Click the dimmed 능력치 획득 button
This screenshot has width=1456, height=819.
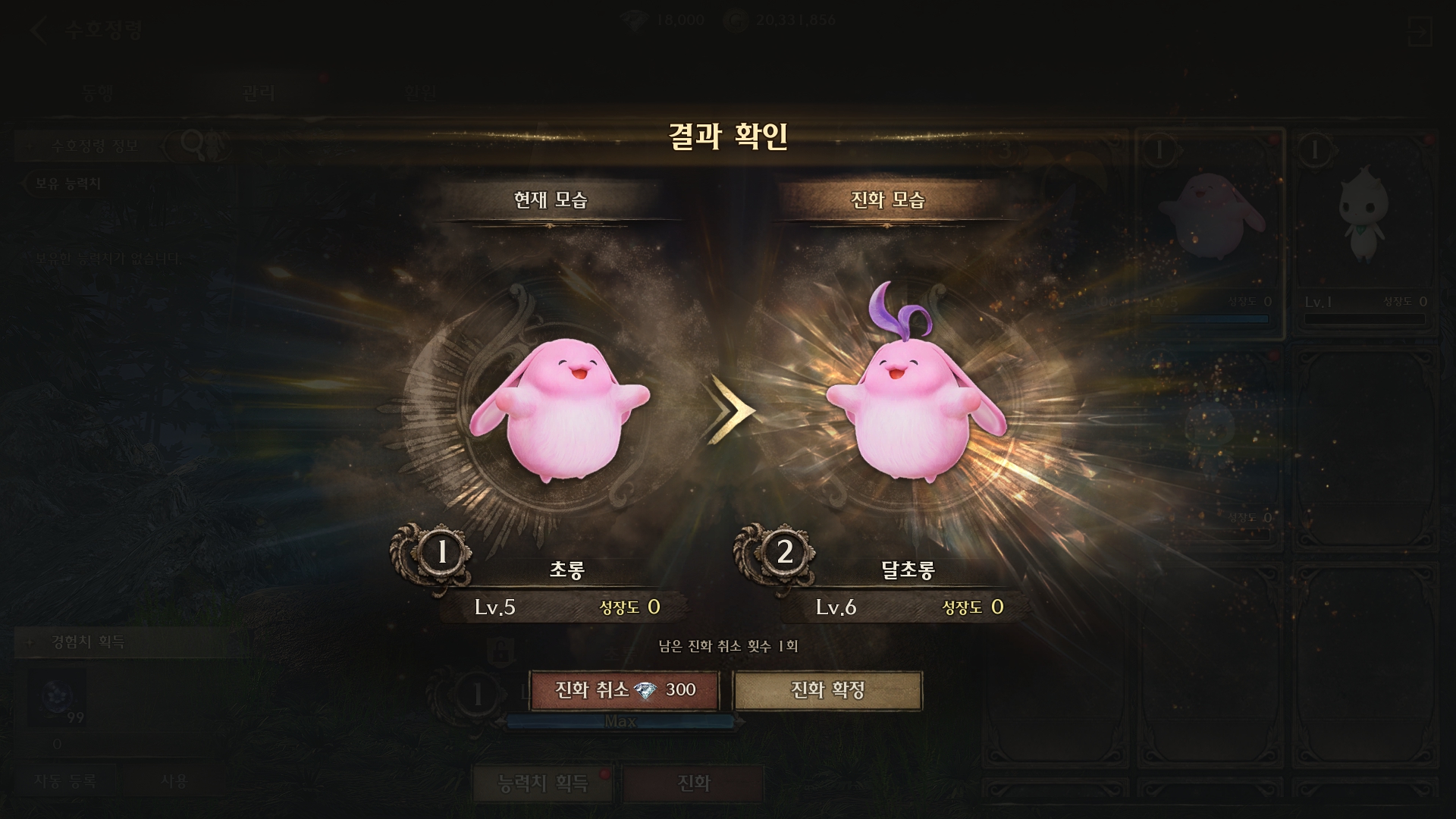pyautogui.click(x=541, y=783)
